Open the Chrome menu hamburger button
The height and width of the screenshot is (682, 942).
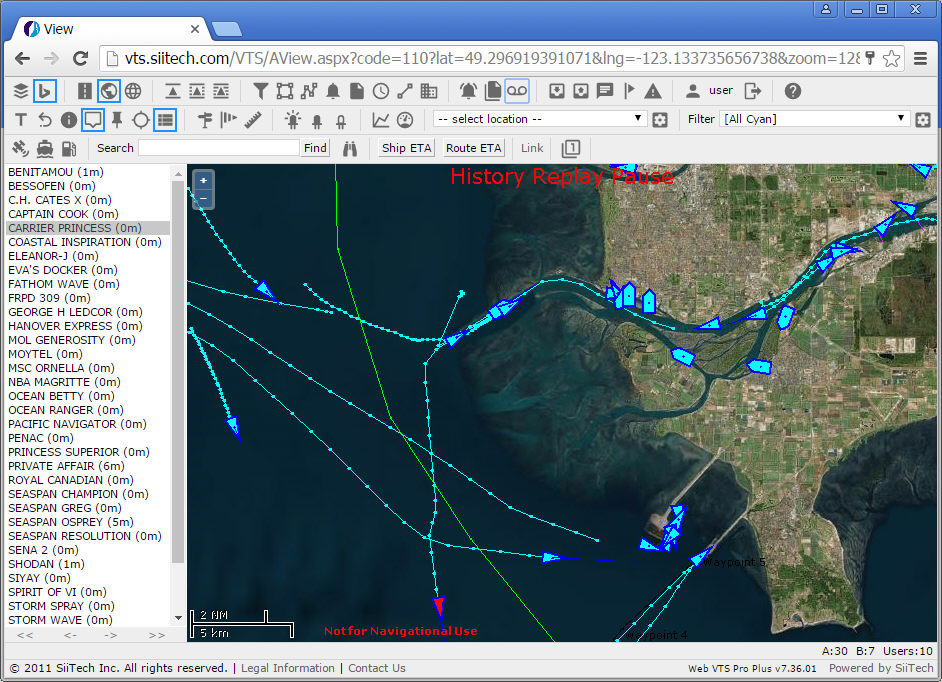tap(920, 58)
